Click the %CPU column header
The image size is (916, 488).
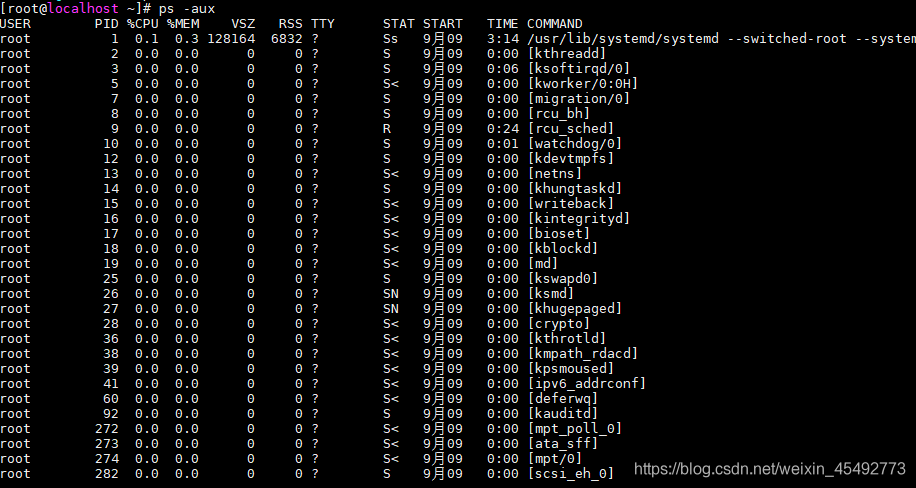pos(143,24)
